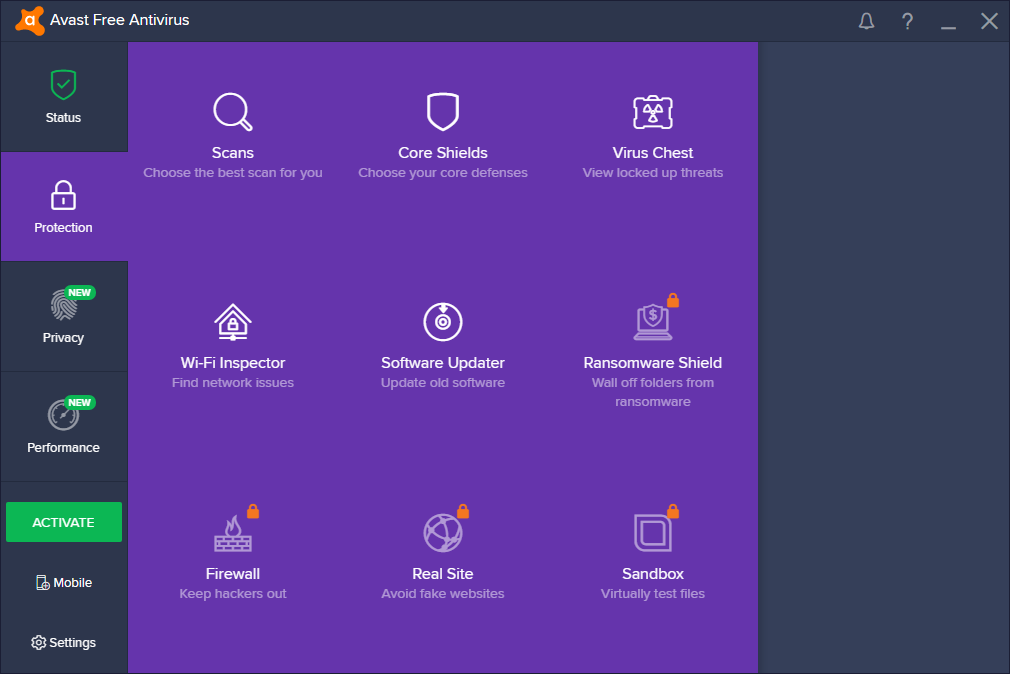
Task: Click the NEW badge on Privacy
Action: coord(80,293)
